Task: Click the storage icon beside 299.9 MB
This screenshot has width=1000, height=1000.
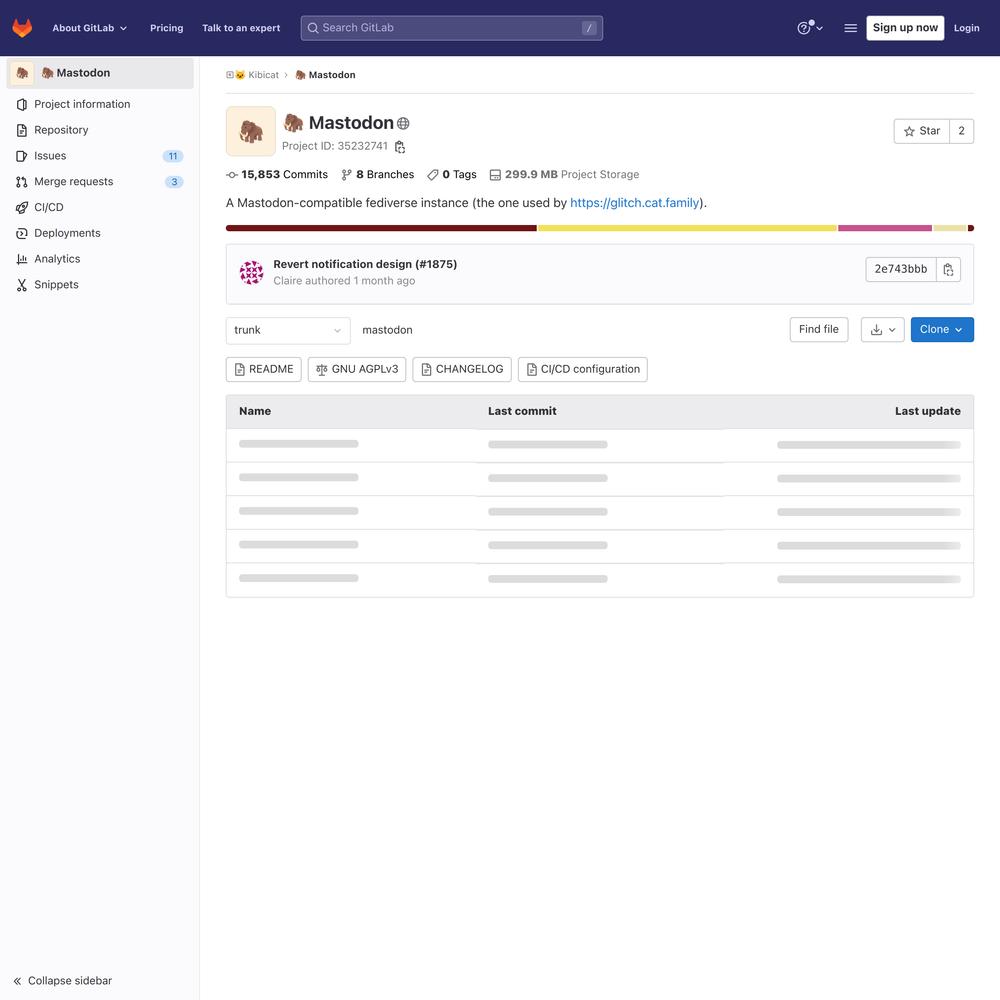Action: pos(495,175)
